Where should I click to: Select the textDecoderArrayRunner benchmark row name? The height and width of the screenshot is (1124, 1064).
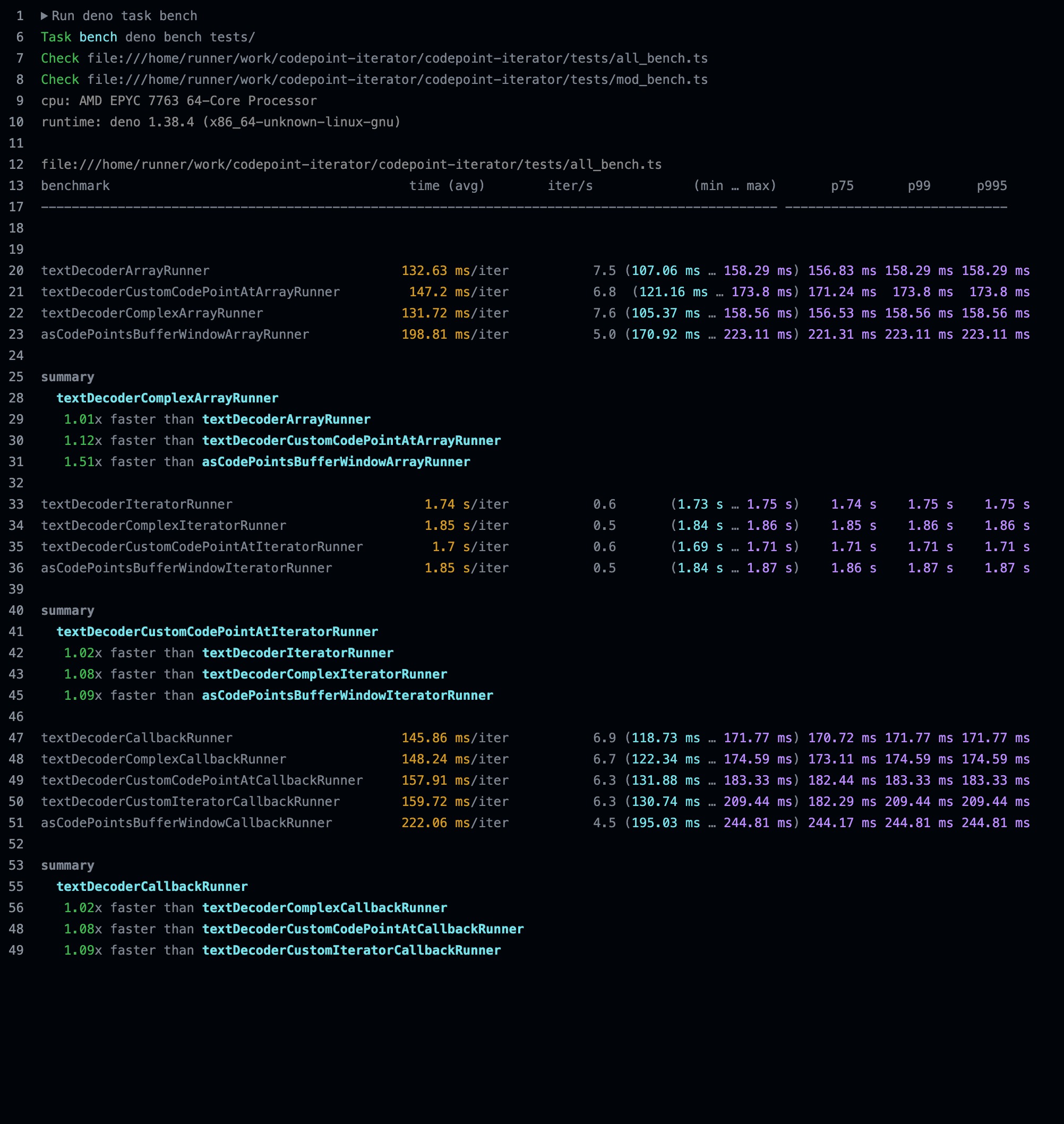(125, 270)
